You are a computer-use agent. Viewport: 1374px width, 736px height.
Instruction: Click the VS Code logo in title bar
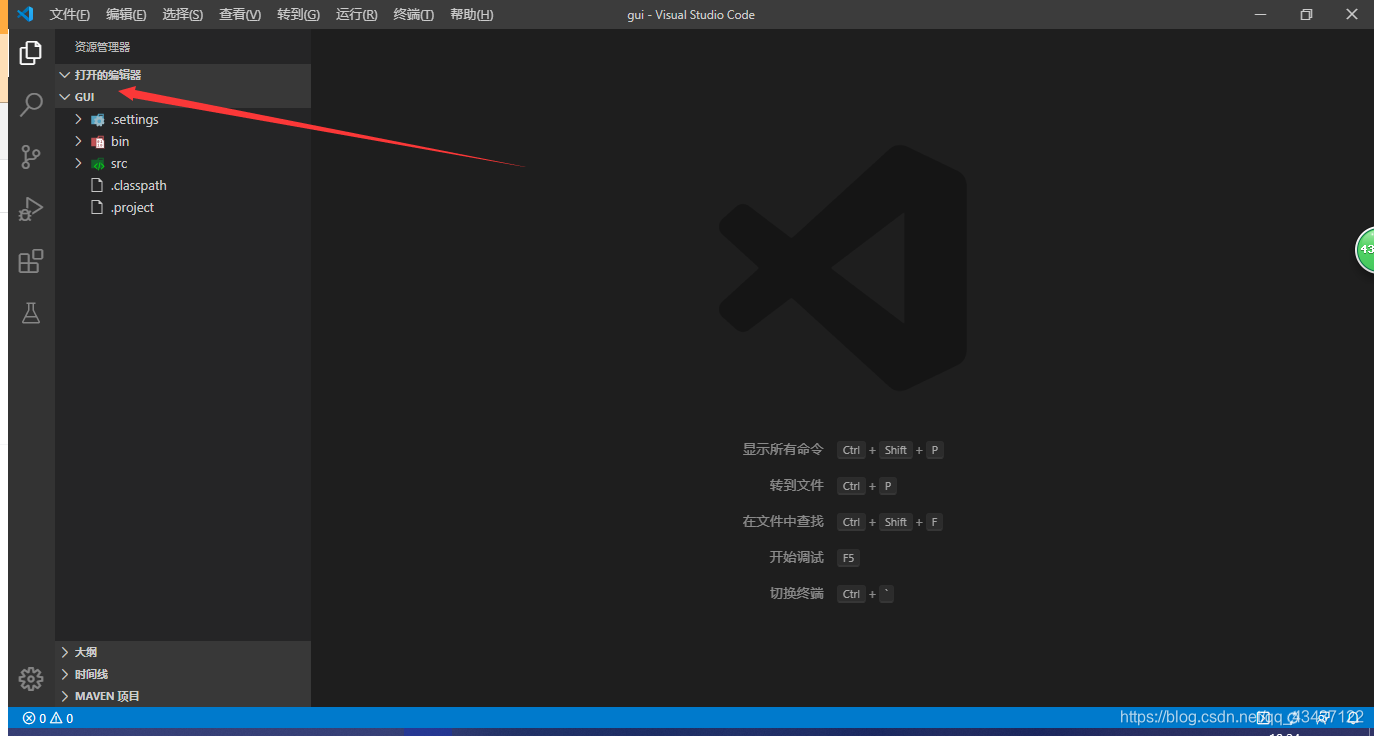(x=26, y=14)
